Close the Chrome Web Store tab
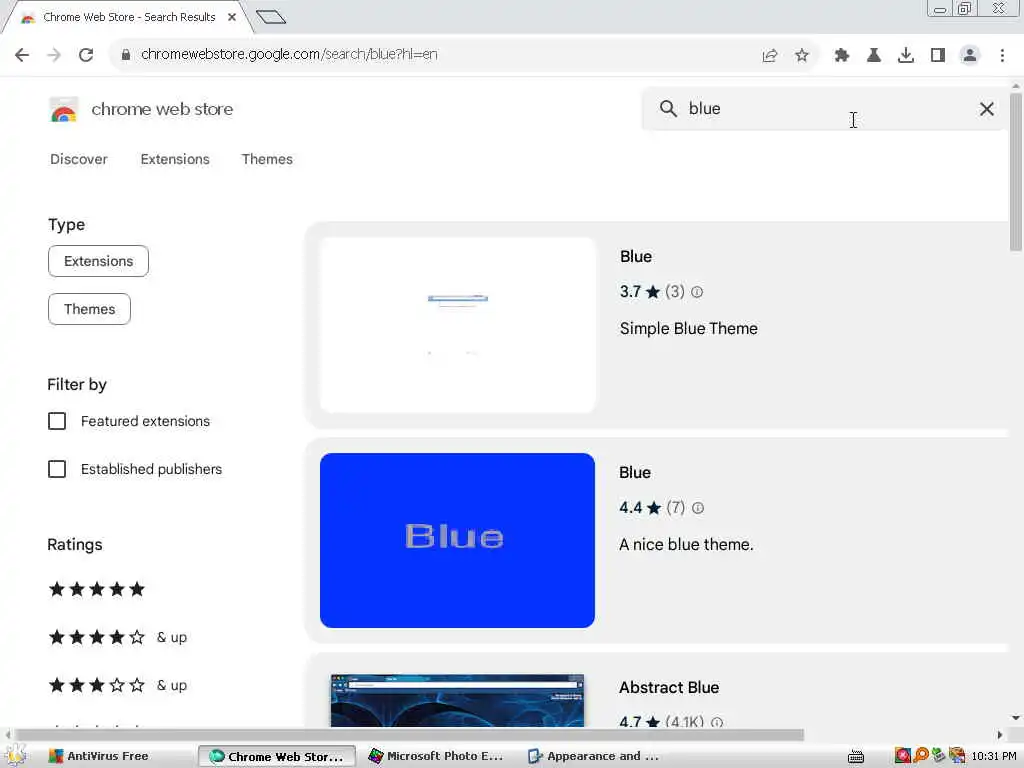This screenshot has height=768, width=1024. [232, 17]
